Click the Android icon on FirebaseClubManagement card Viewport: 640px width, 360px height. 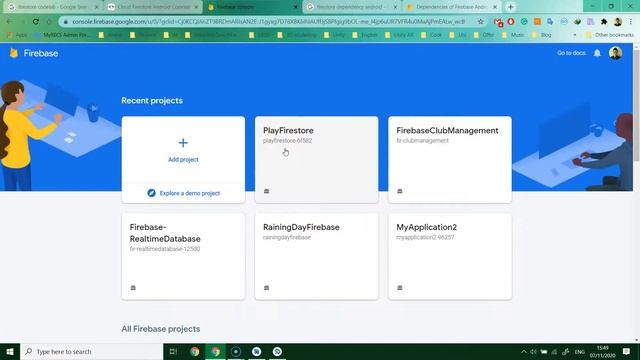400,191
